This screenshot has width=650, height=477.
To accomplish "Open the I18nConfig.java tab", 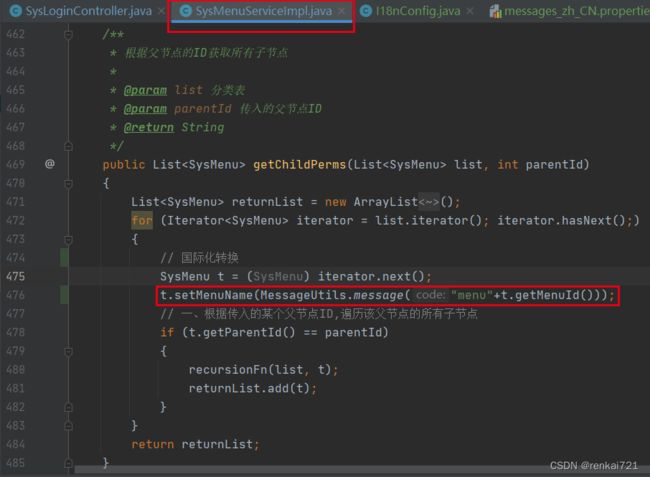I will click(x=418, y=11).
